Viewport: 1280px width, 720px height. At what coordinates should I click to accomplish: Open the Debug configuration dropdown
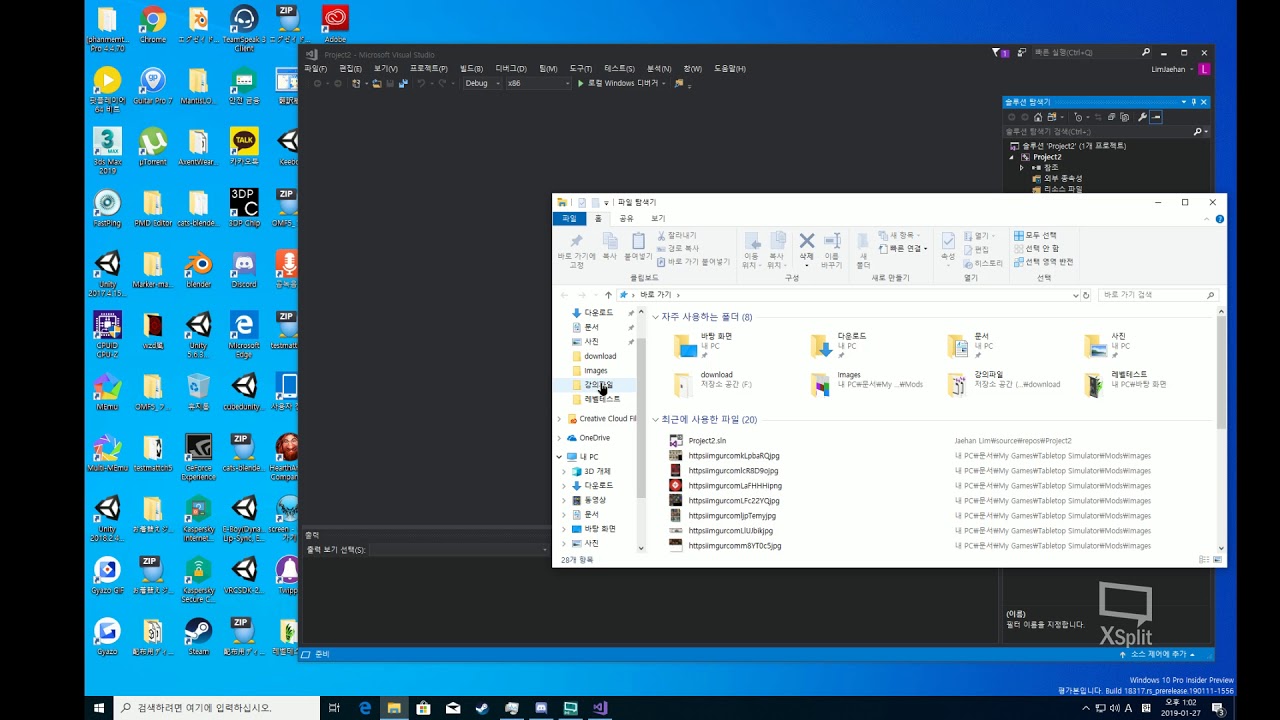point(483,83)
